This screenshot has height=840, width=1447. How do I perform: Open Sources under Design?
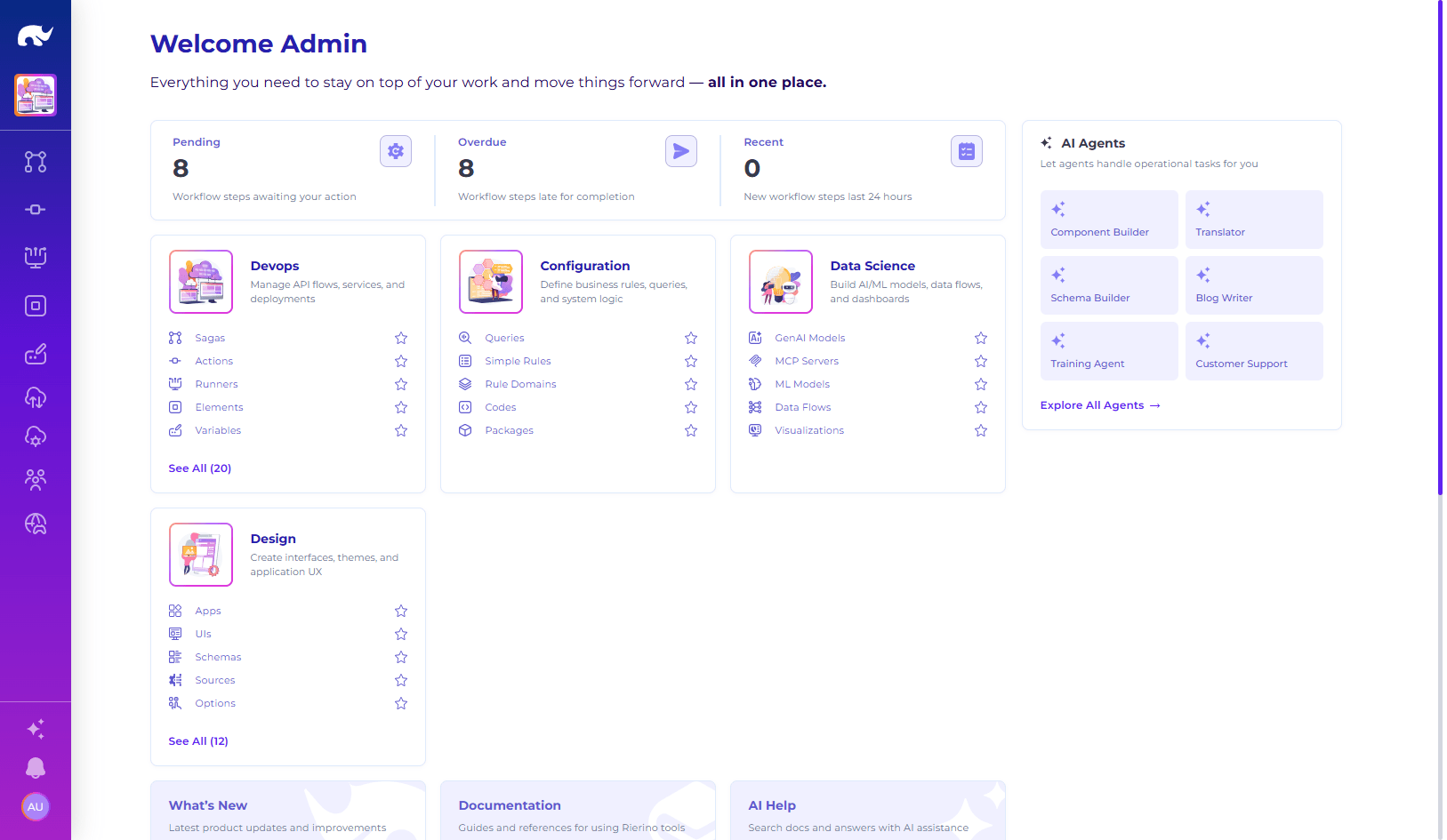tap(215, 680)
